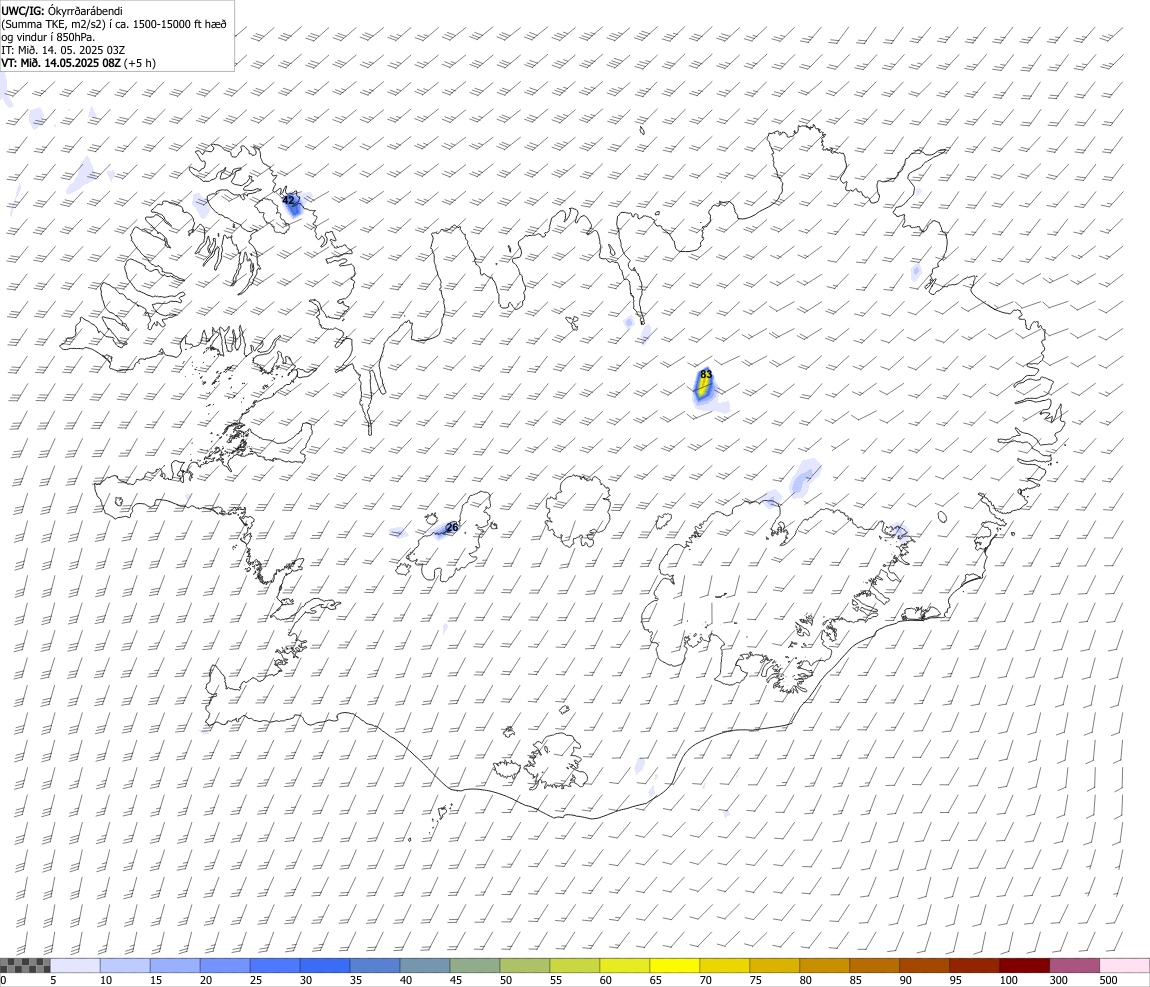
Task: Click the legend label '80'
Action: (x=805, y=980)
